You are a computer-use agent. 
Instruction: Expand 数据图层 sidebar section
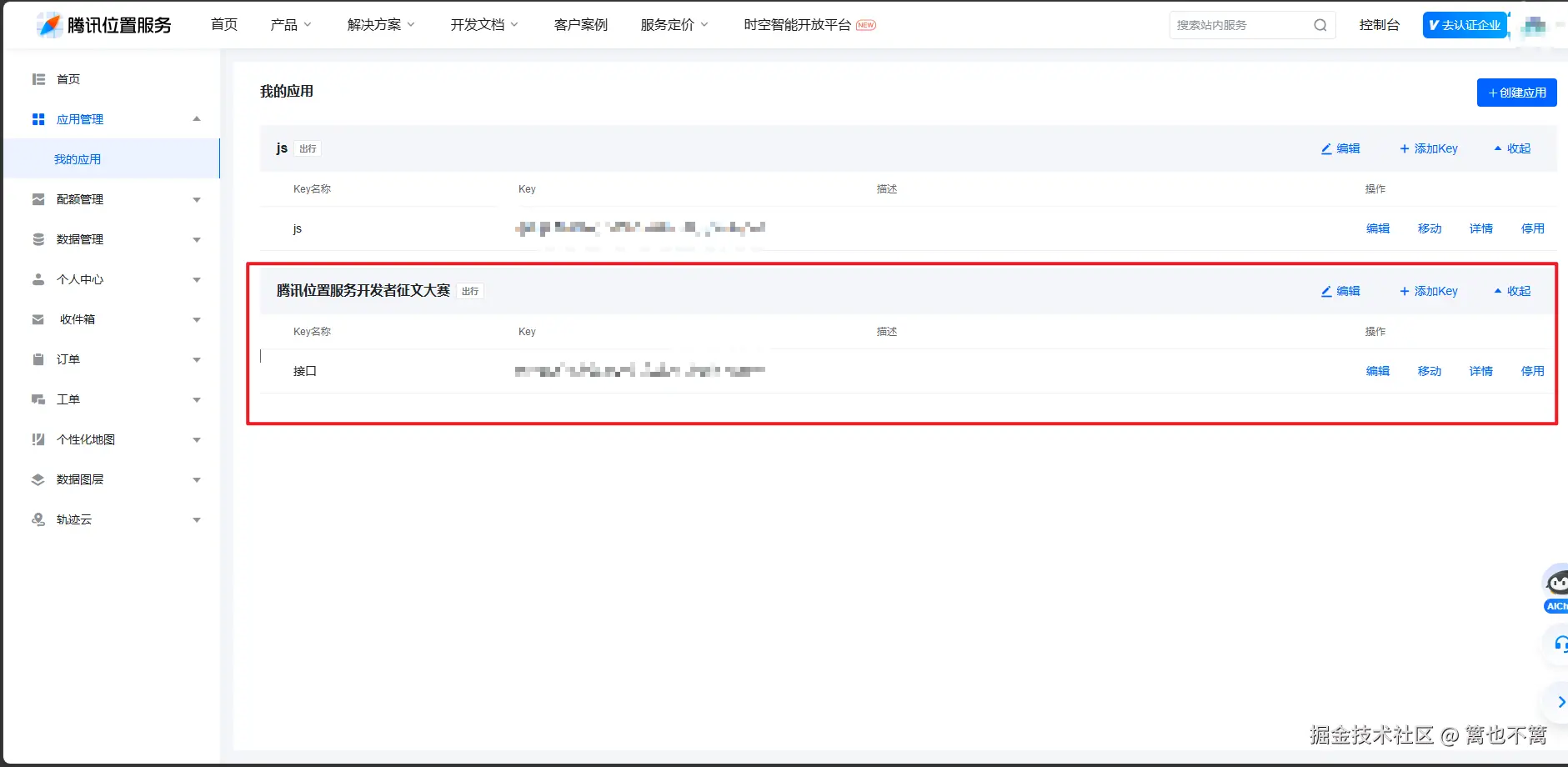197,480
